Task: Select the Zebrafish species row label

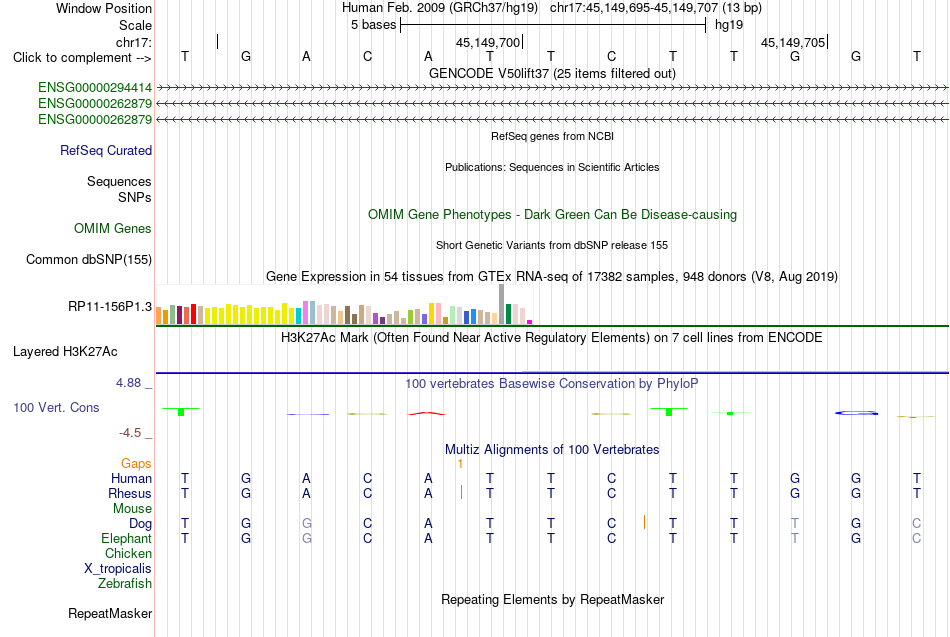Action: pyautogui.click(x=125, y=583)
